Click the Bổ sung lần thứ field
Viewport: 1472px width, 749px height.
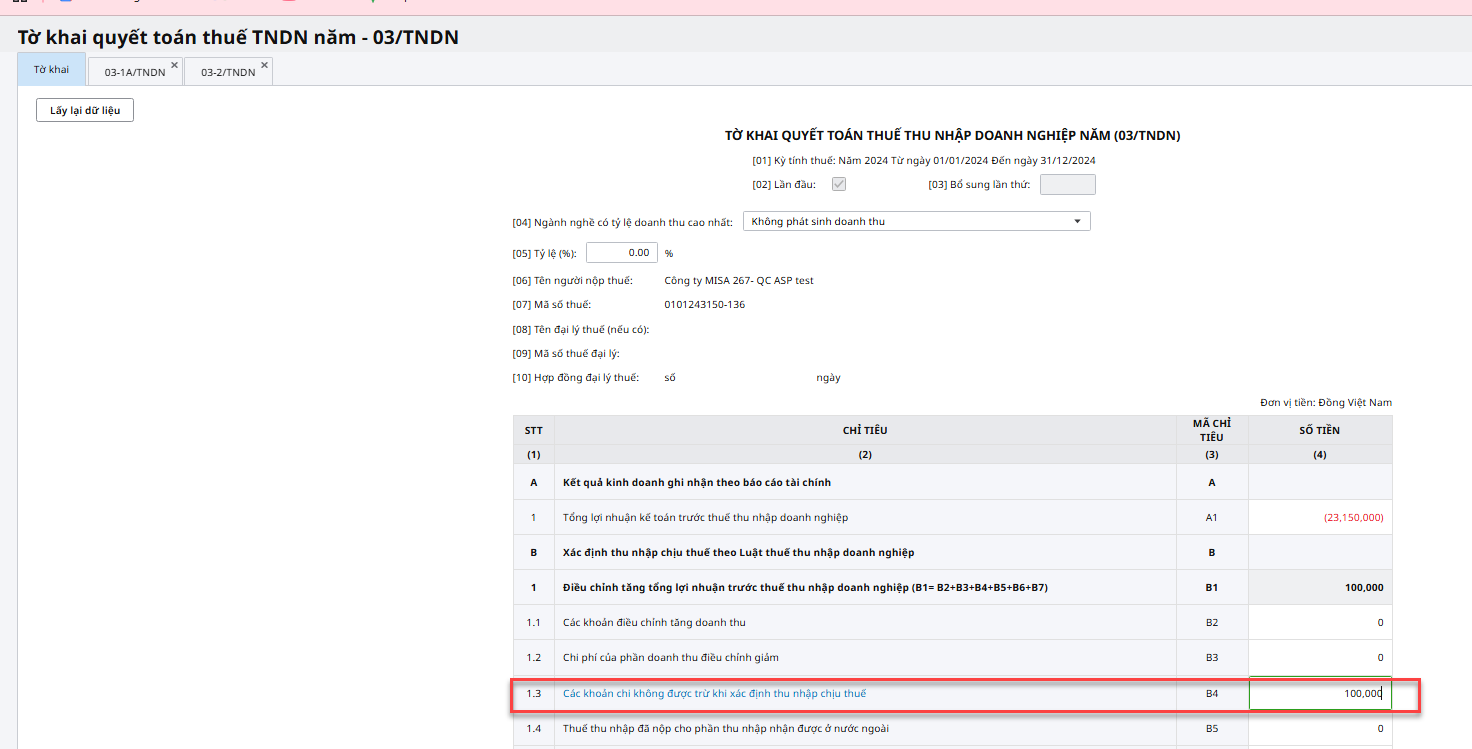pos(1067,184)
